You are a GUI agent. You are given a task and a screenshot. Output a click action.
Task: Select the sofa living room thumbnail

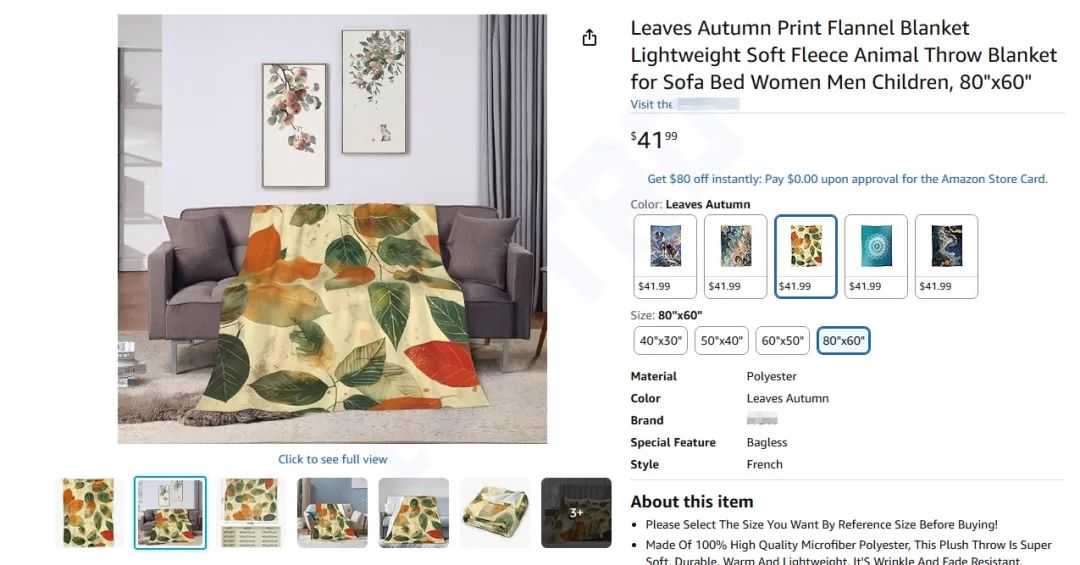tap(170, 513)
